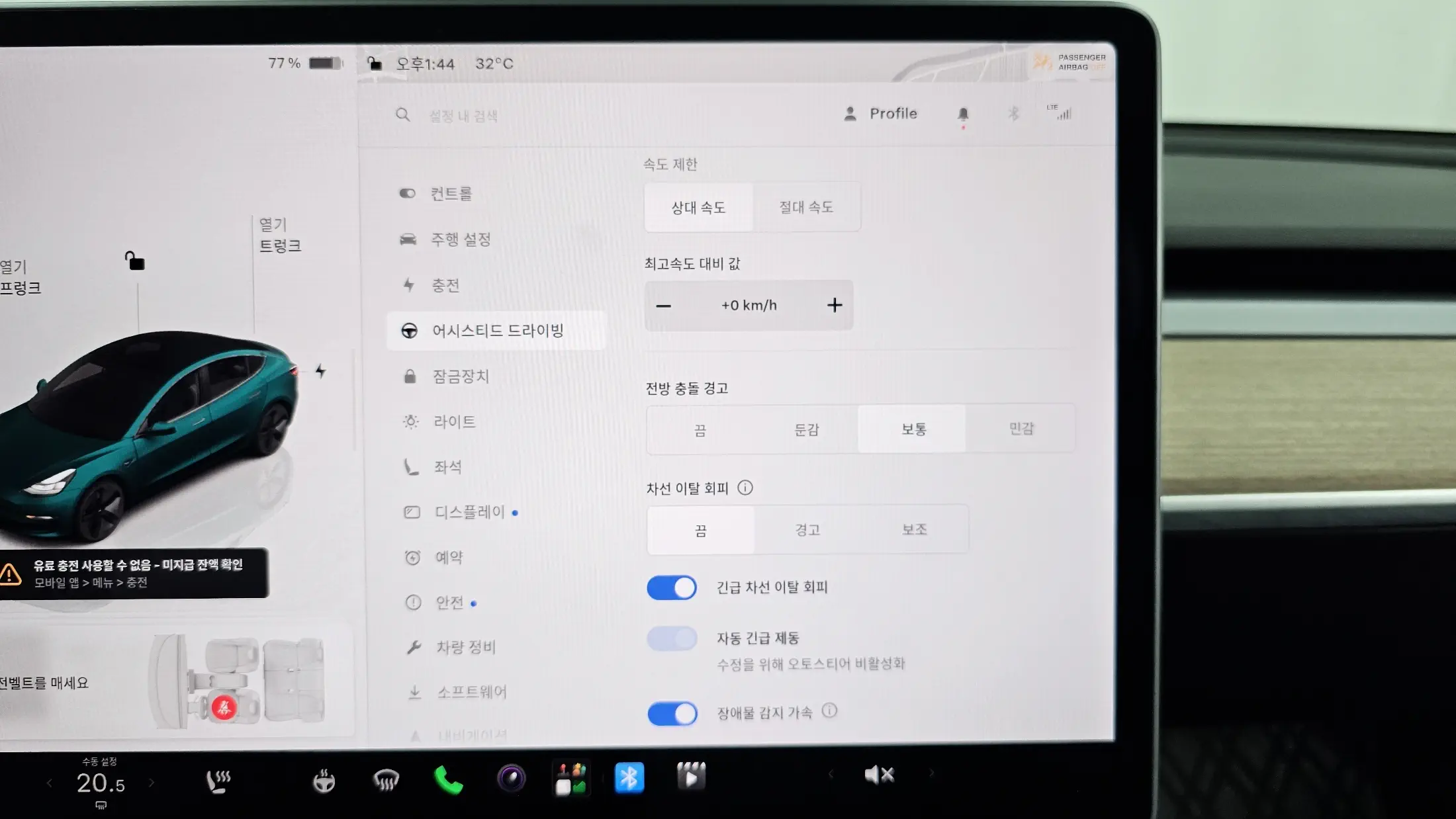Tap the charge port bolt beside the car
This screenshot has width=1456, height=819.
pyautogui.click(x=320, y=370)
